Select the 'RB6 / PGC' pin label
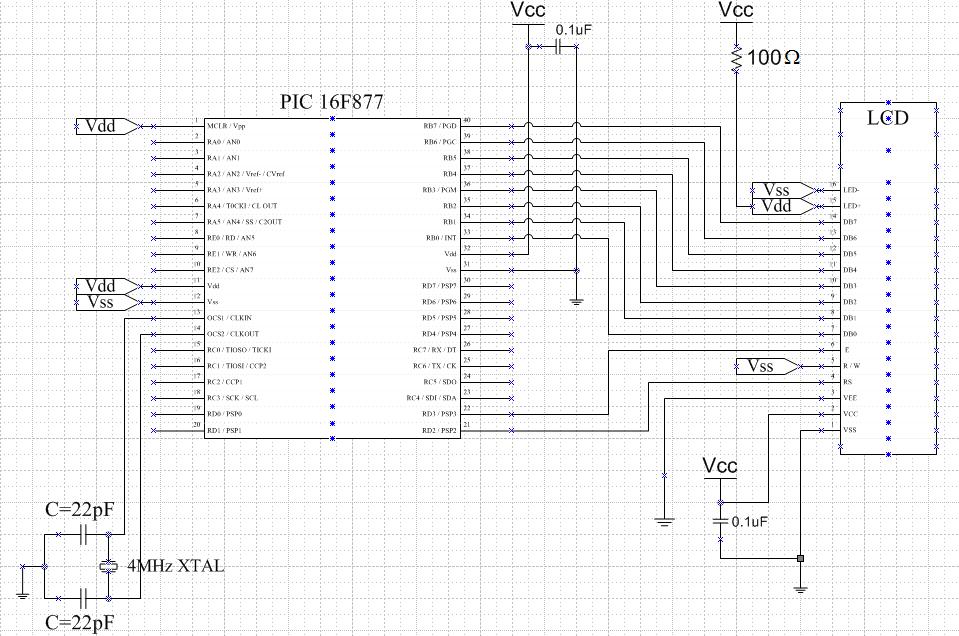 coord(440,142)
